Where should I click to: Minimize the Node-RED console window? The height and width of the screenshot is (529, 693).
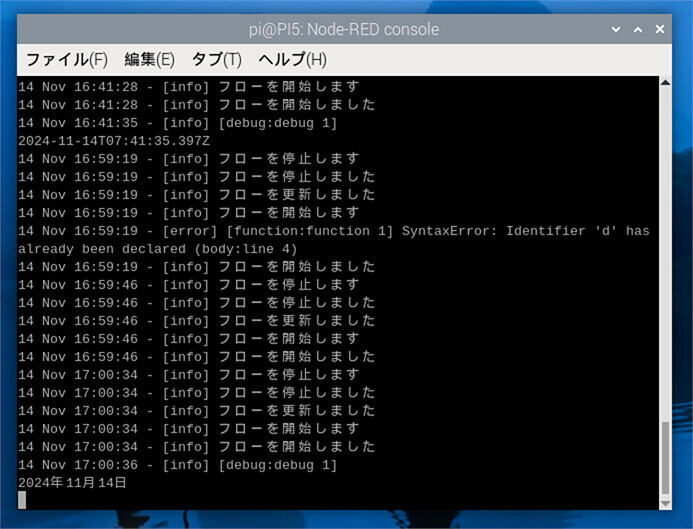point(616,29)
